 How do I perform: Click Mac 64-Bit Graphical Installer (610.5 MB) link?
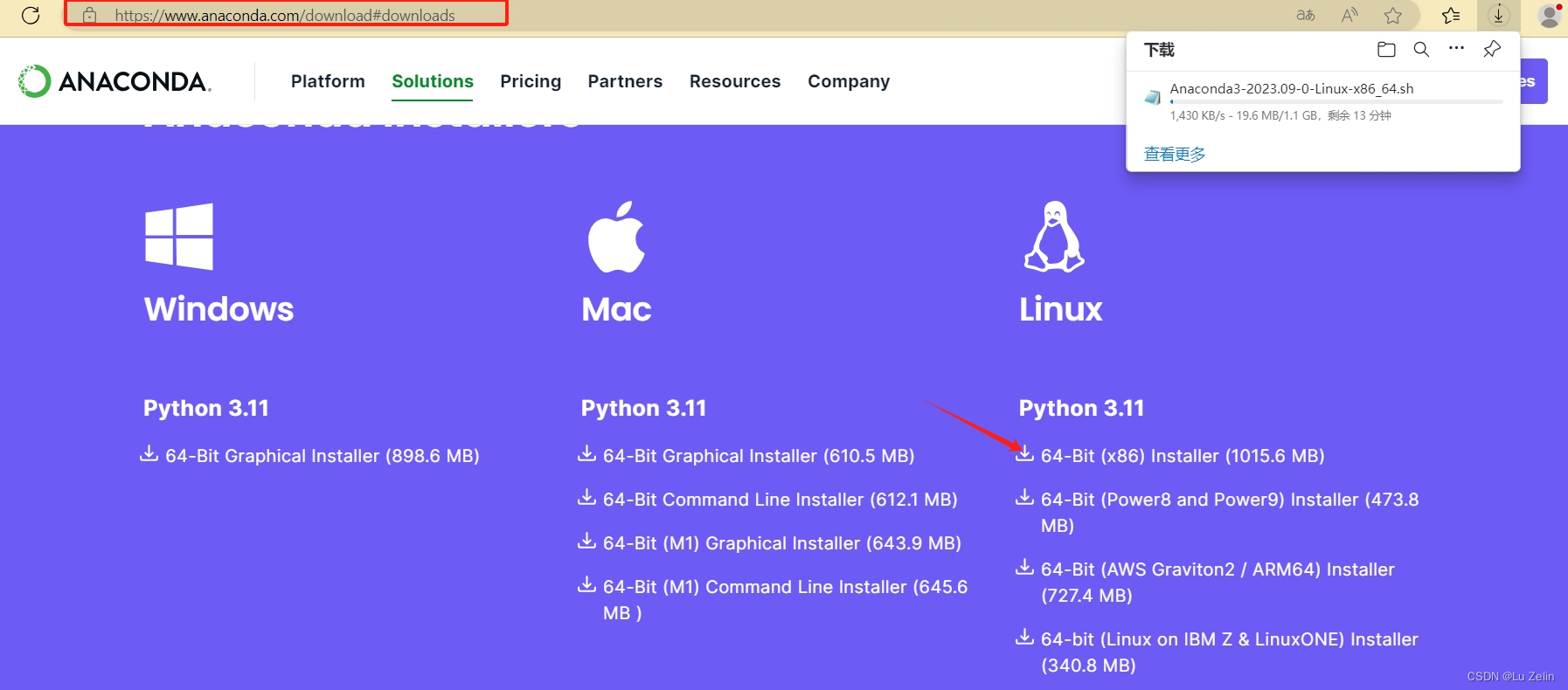(759, 456)
